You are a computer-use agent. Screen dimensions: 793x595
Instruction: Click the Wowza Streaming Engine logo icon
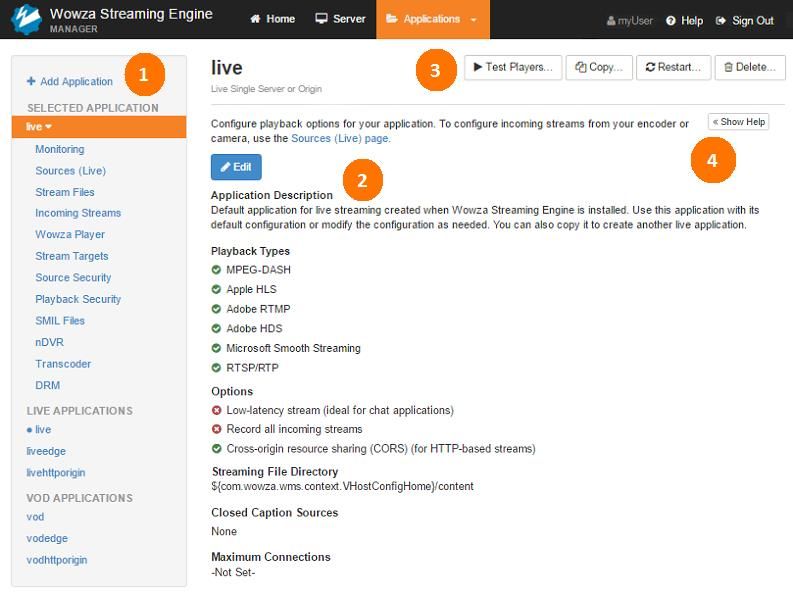pos(26,19)
